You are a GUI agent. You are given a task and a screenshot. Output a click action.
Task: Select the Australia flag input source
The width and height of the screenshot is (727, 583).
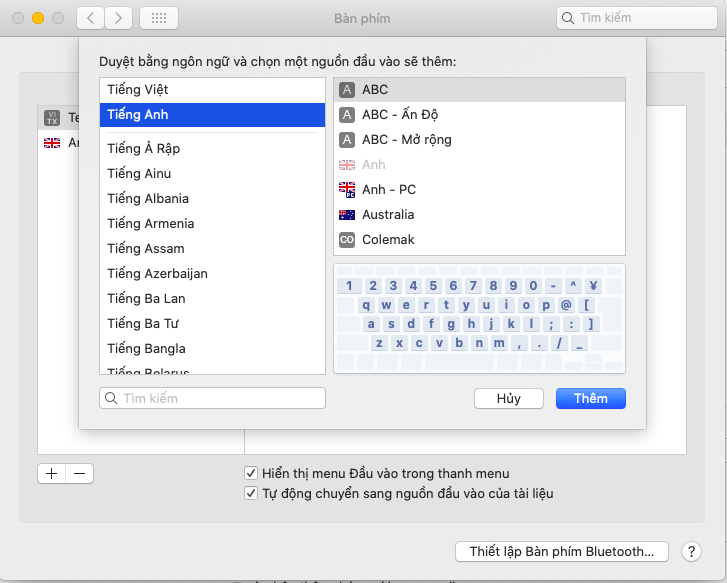pos(347,215)
